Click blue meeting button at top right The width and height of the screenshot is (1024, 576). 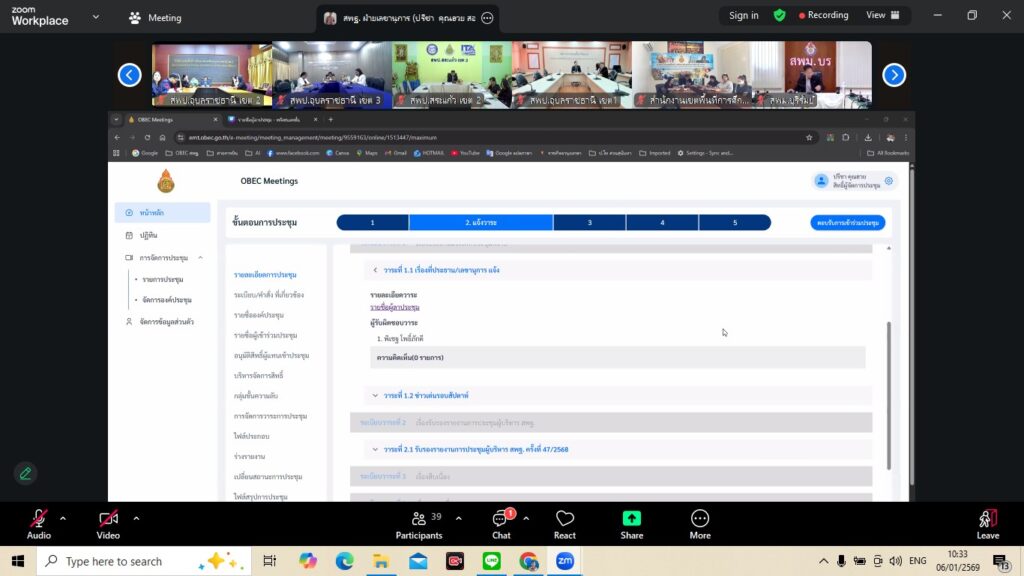847,222
